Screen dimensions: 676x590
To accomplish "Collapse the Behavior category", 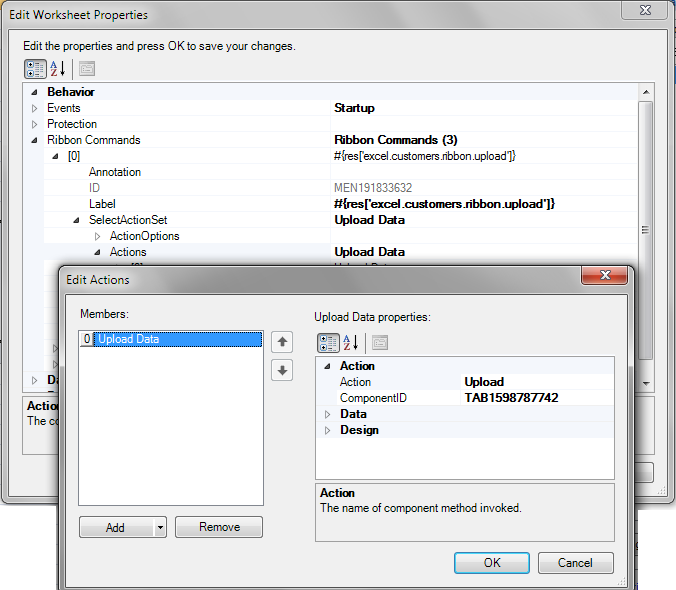I will tap(34, 92).
